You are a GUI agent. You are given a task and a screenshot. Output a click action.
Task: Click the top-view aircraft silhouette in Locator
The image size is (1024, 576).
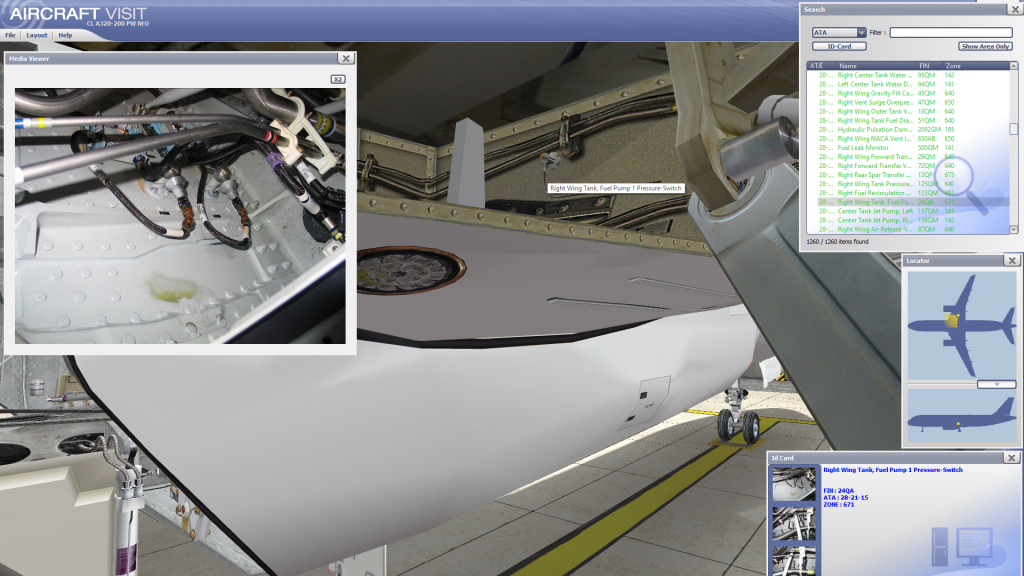point(962,325)
